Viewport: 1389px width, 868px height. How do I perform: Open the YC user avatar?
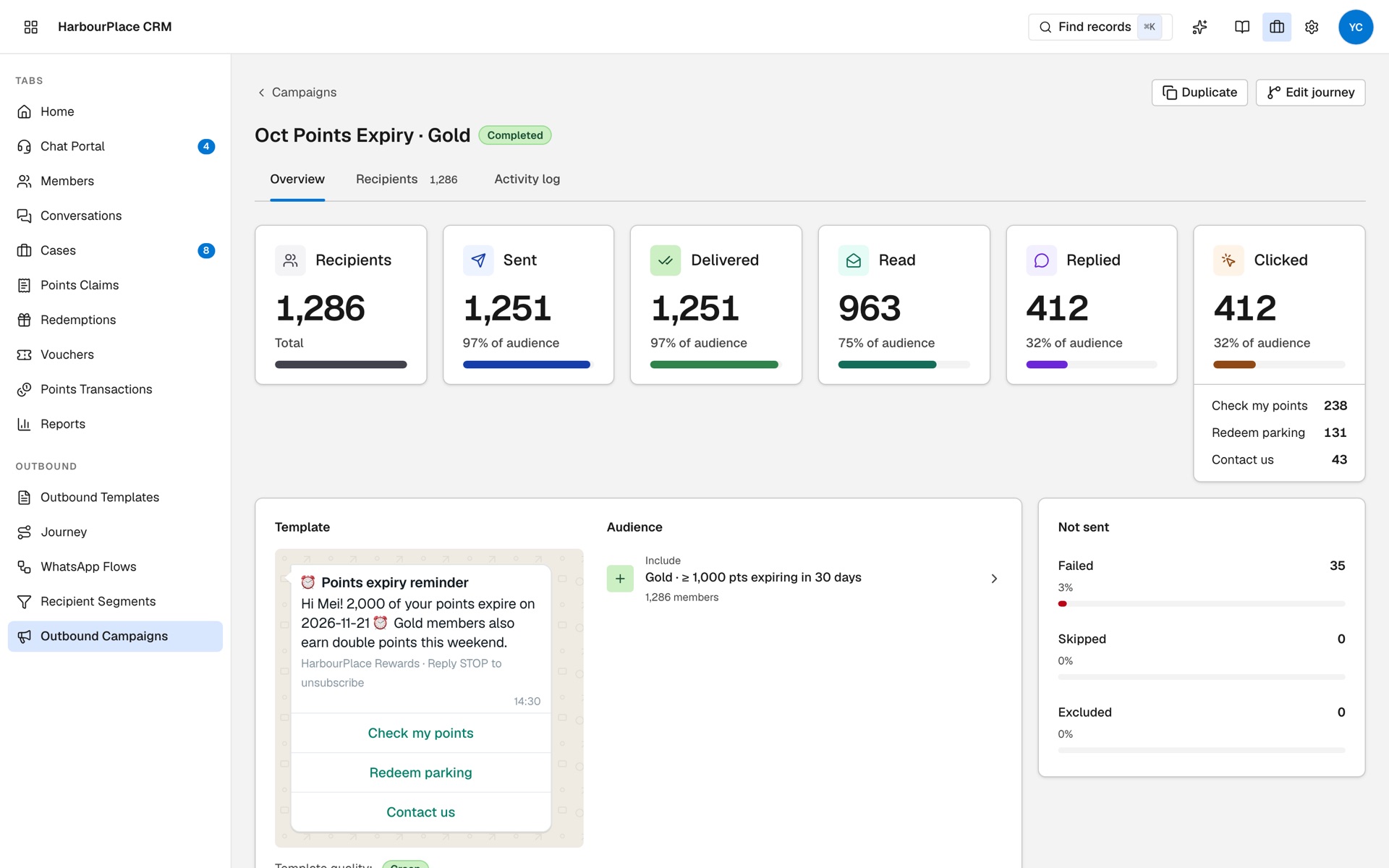click(1356, 27)
